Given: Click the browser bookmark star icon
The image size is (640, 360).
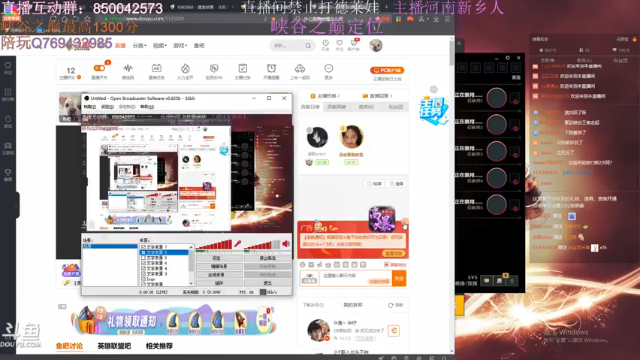Looking at the screenshot, I should [x=87, y=19].
